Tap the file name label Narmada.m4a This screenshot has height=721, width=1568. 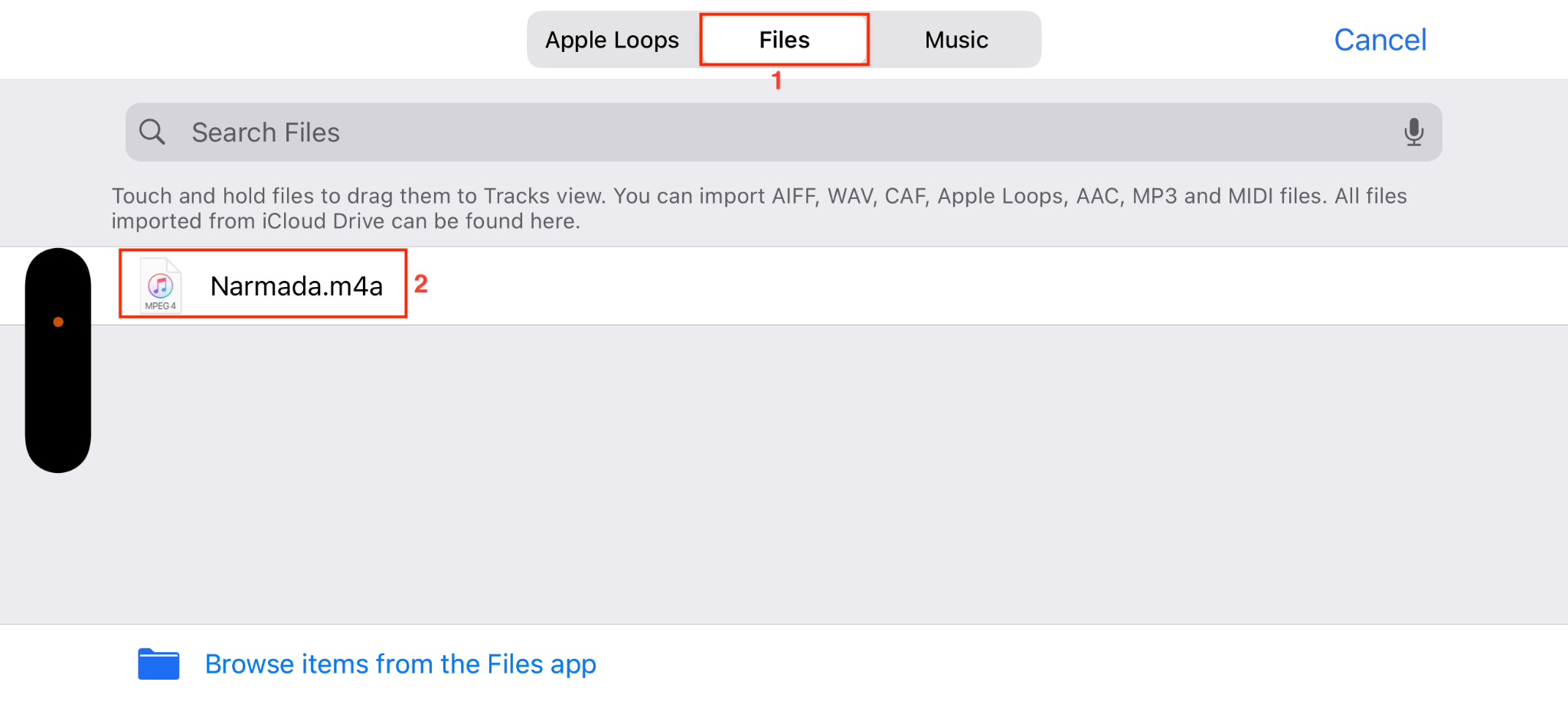(296, 285)
